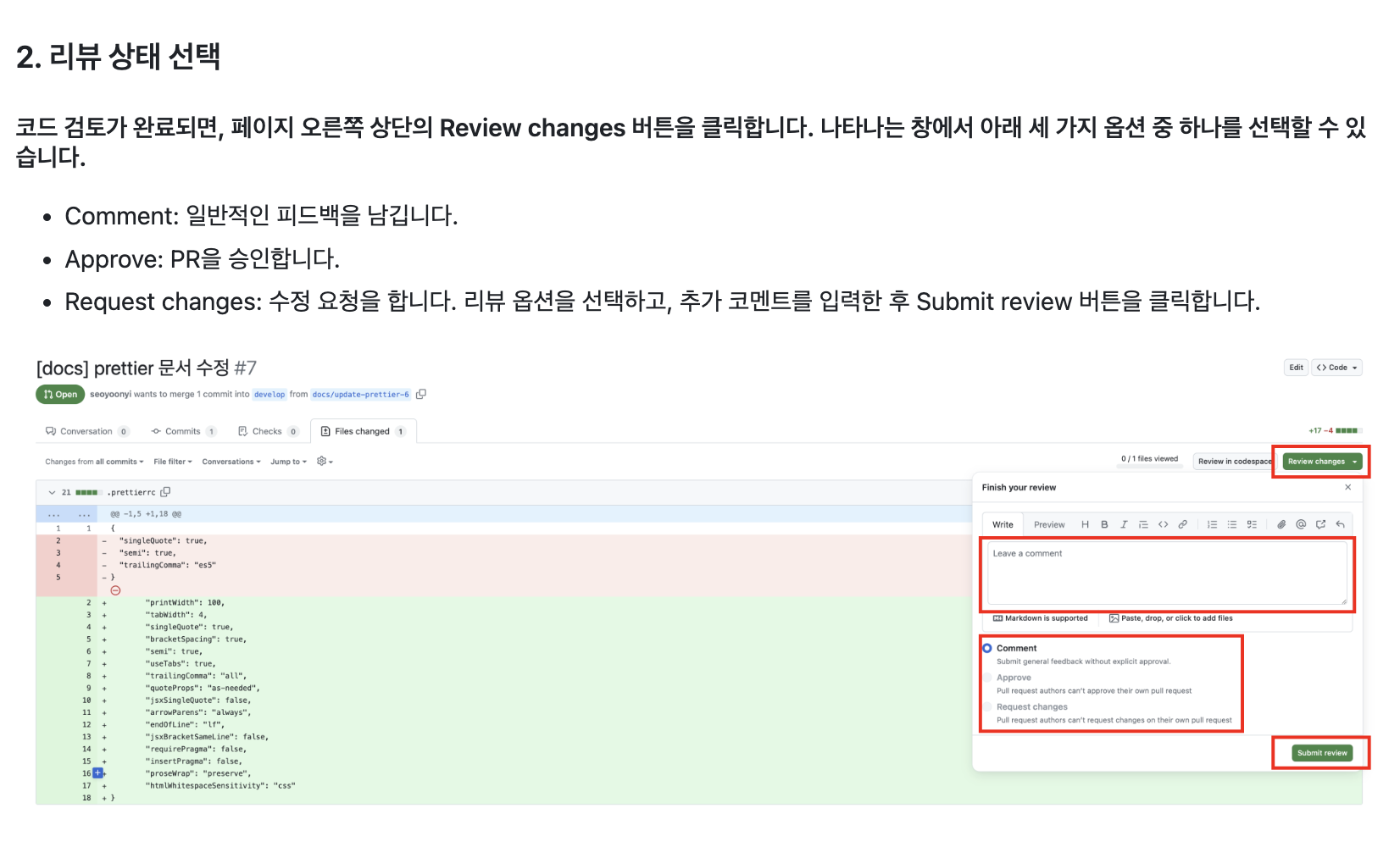1400x847 pixels.
Task: Switch to the Write tab
Action: click(x=1003, y=525)
